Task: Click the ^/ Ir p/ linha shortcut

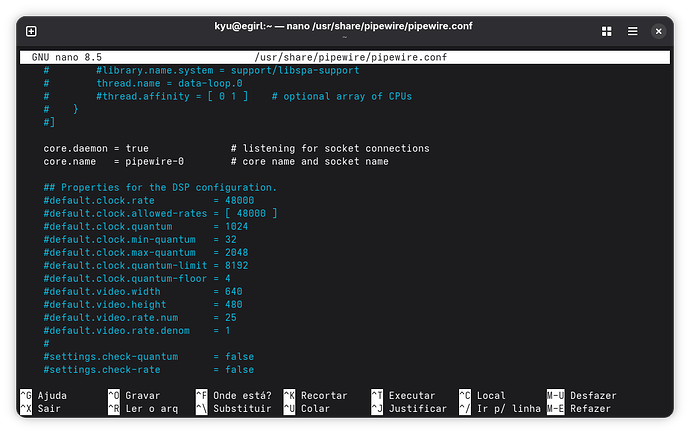Action: 495,408
